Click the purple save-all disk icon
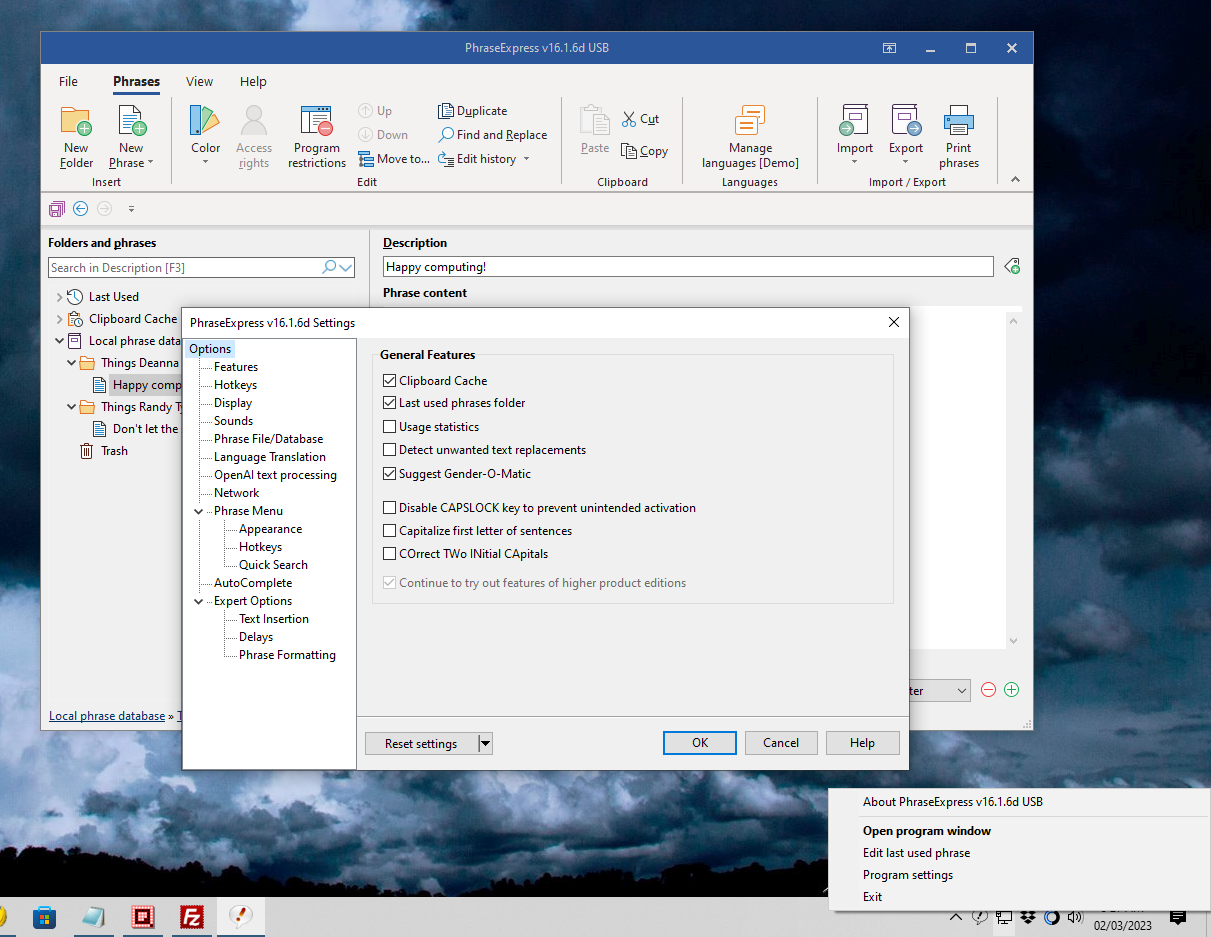Image resolution: width=1211 pixels, height=937 pixels. pyautogui.click(x=57, y=209)
